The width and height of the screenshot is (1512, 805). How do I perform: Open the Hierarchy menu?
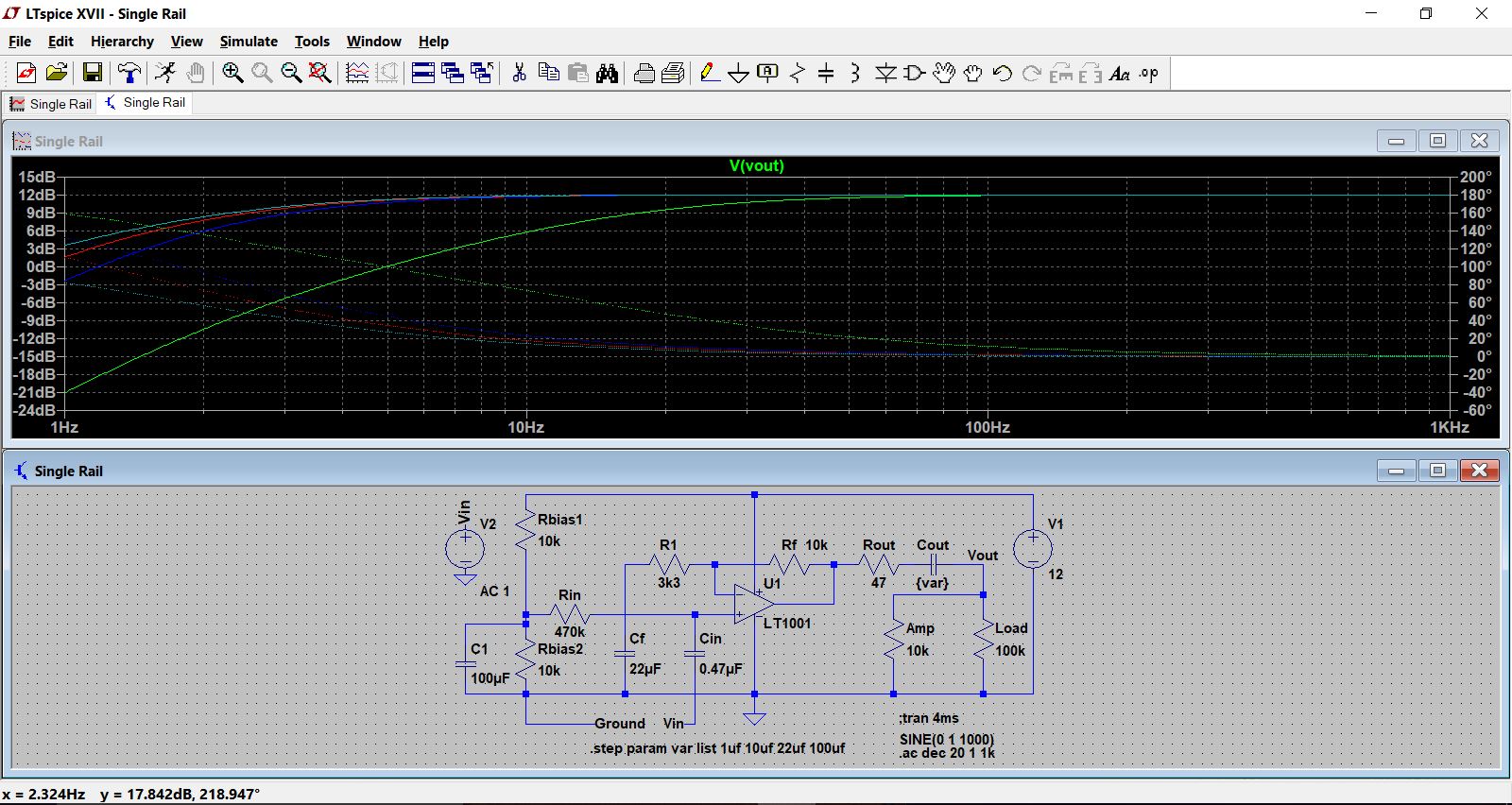pyautogui.click(x=122, y=42)
